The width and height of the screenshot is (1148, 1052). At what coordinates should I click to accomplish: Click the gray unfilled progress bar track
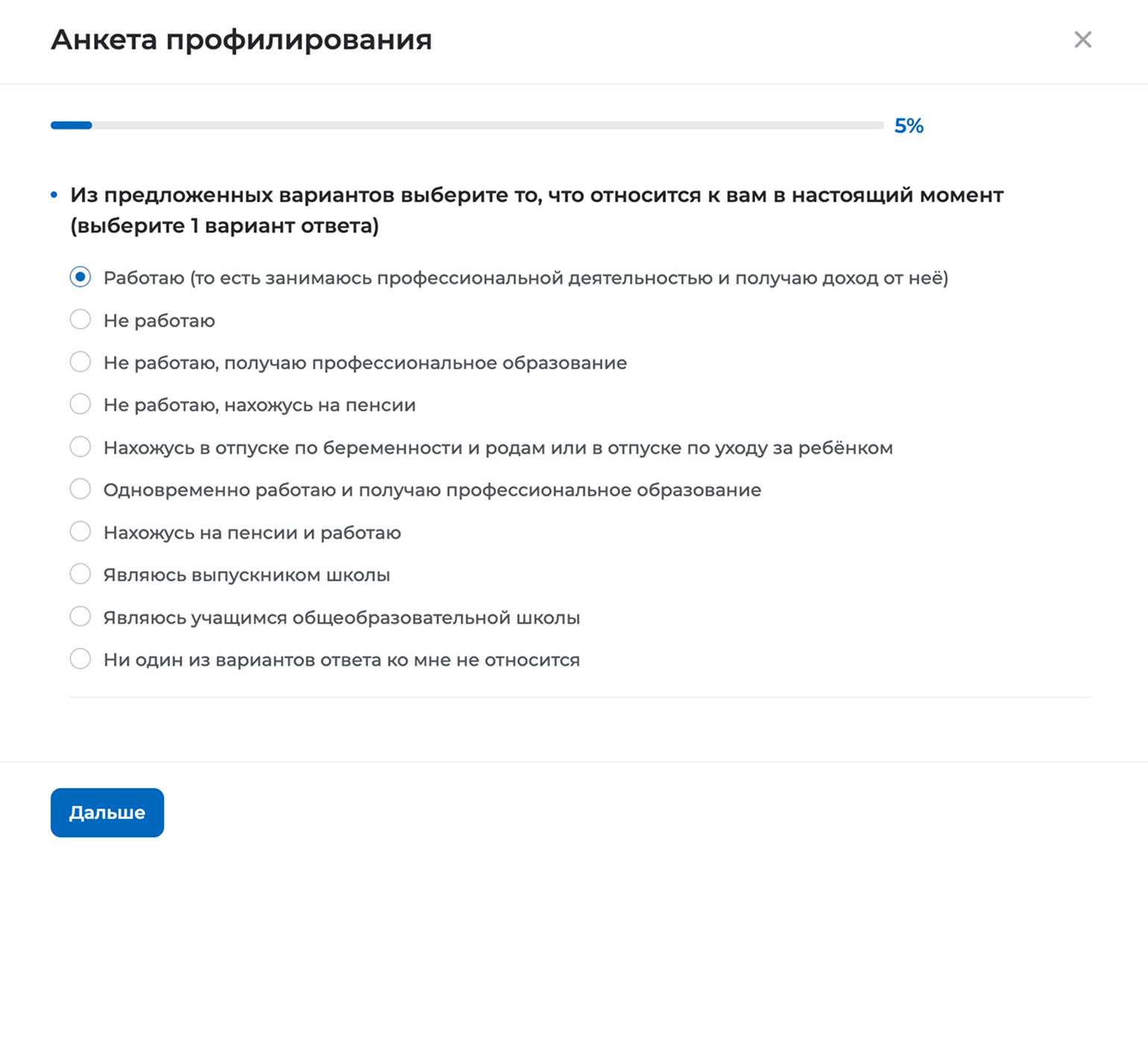[488, 125]
